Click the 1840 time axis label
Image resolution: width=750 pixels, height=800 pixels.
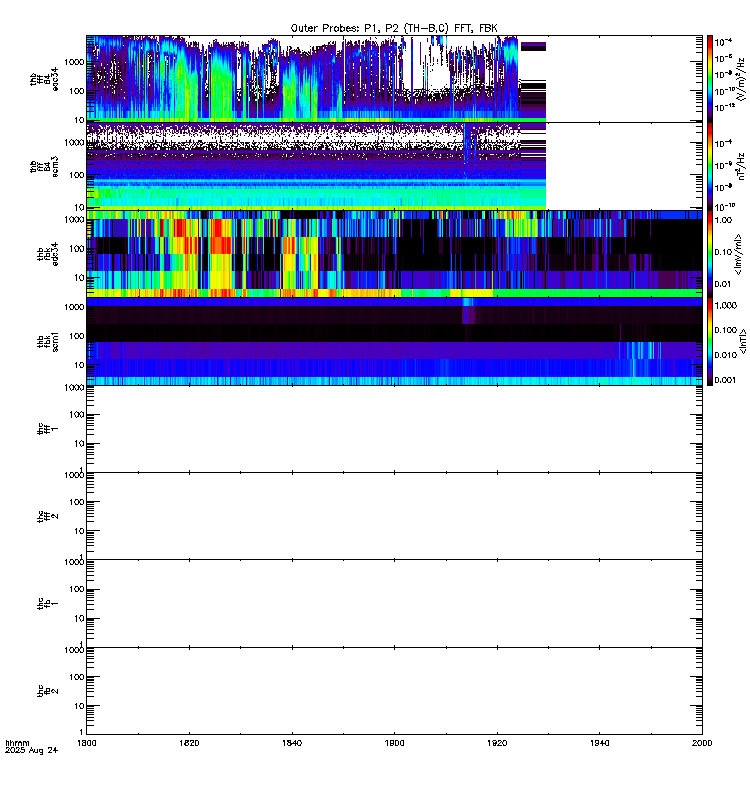(292, 743)
